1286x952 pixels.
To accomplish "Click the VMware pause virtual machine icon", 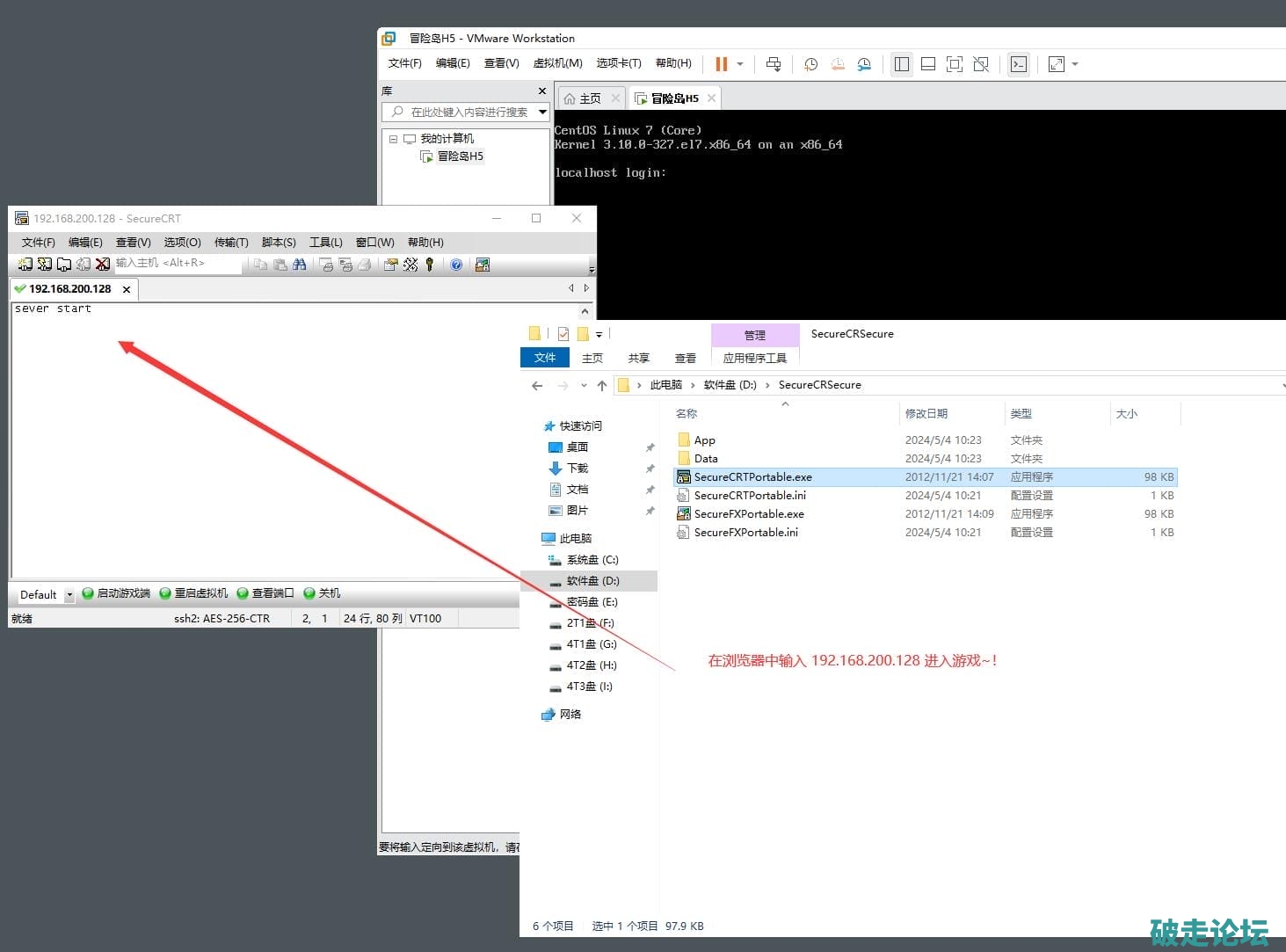I will click(722, 64).
